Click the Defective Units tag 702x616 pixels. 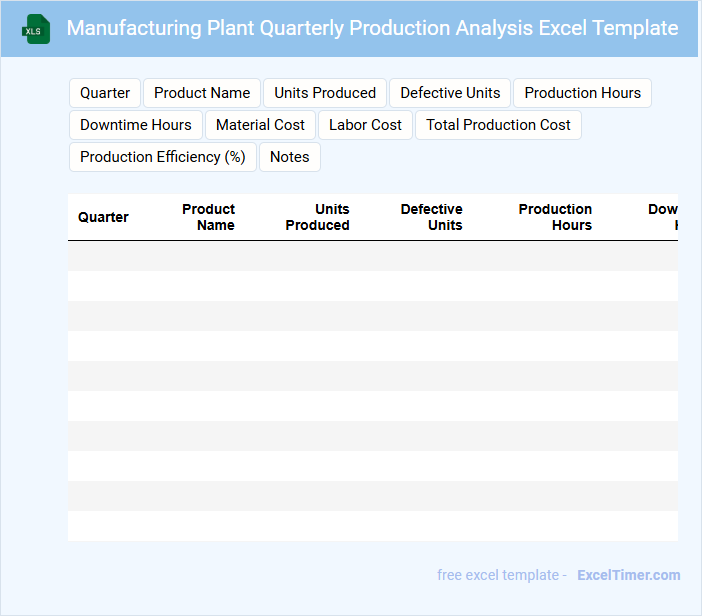pyautogui.click(x=450, y=93)
